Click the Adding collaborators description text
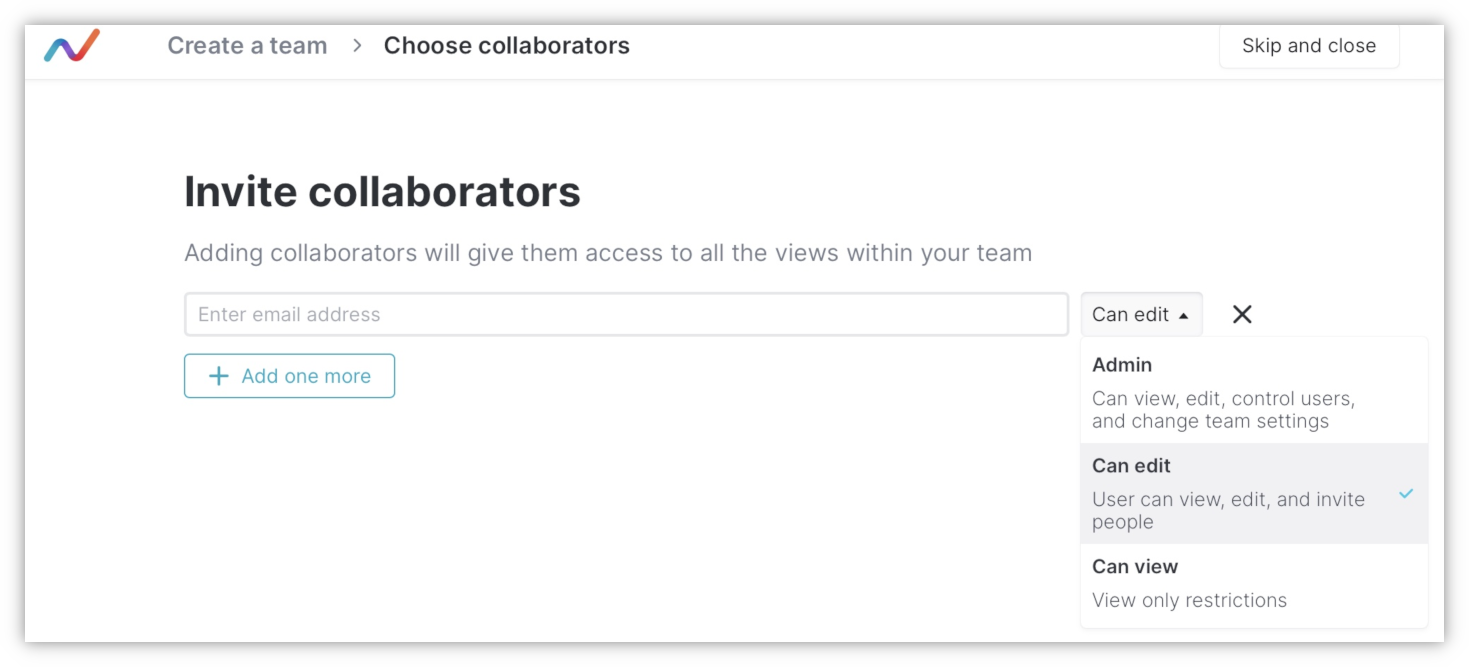 [607, 253]
